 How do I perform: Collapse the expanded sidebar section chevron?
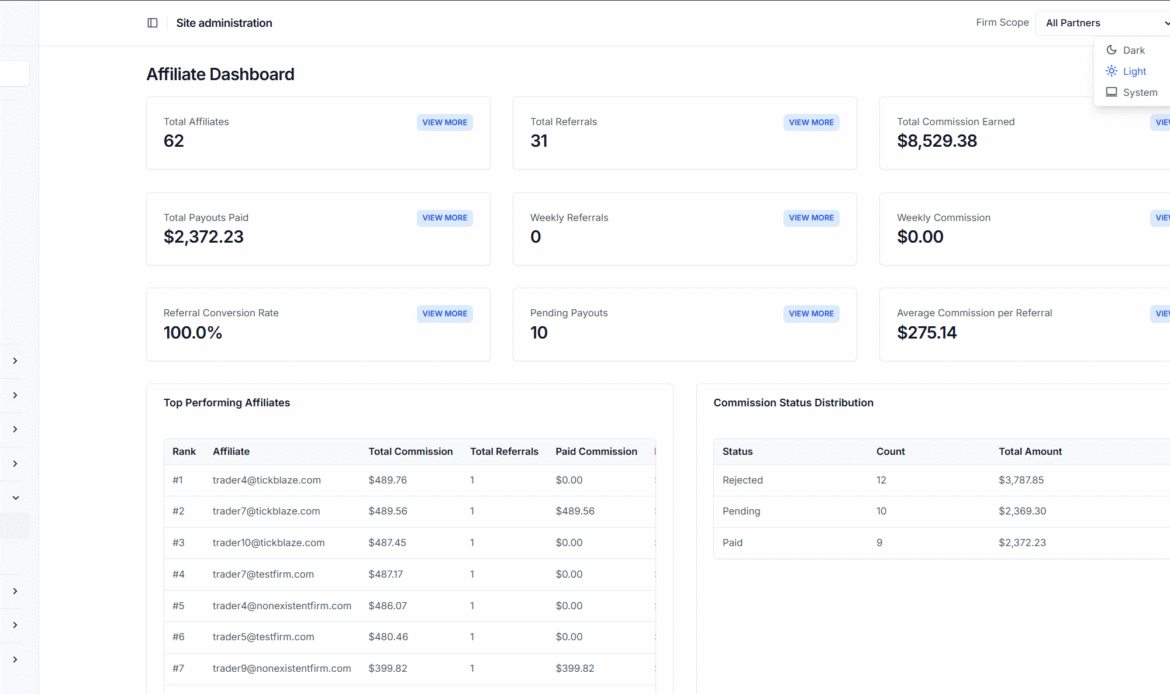pyautogui.click(x=15, y=497)
